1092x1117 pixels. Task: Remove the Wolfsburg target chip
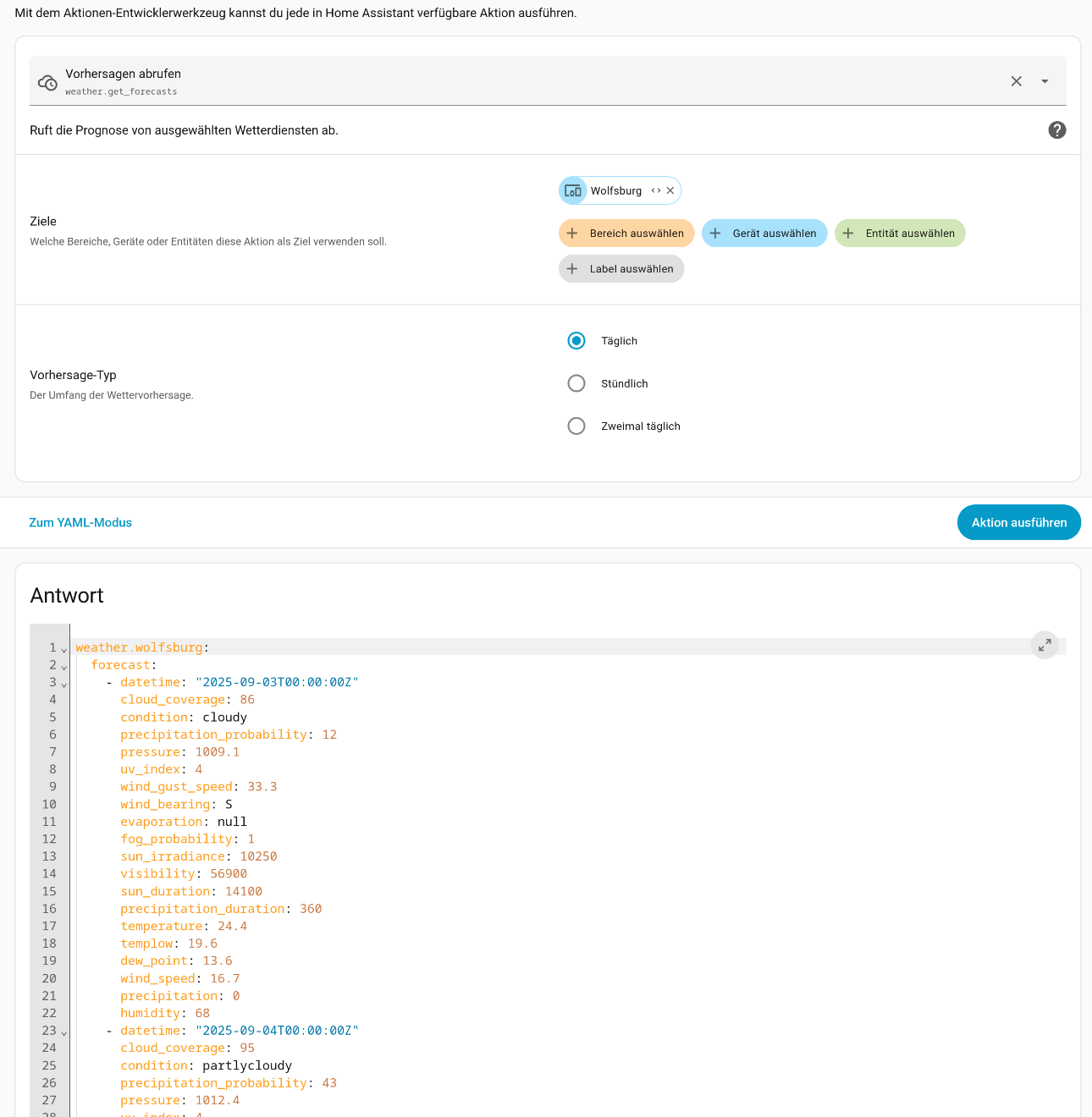point(670,191)
